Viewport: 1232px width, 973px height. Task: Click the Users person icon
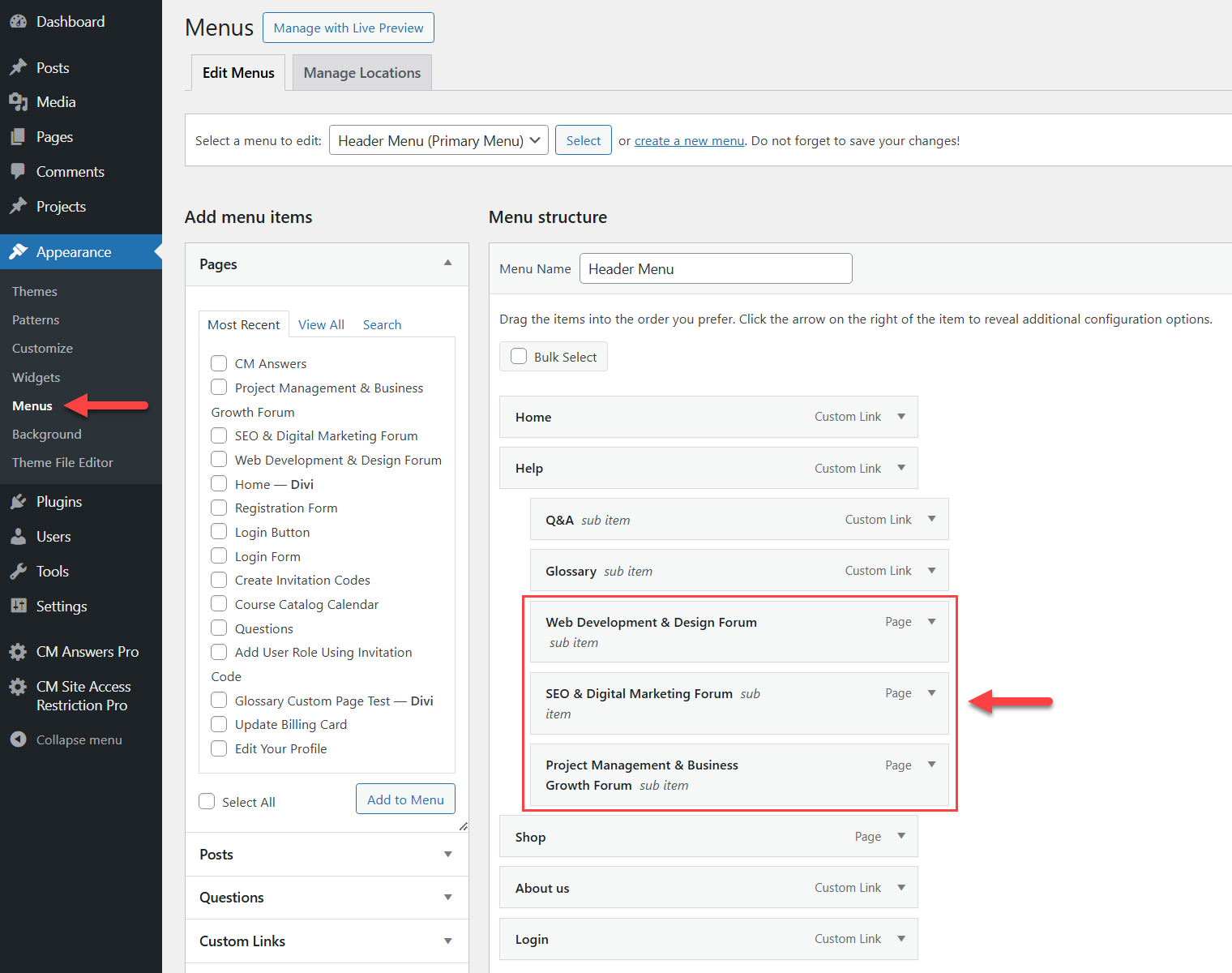[x=18, y=537]
